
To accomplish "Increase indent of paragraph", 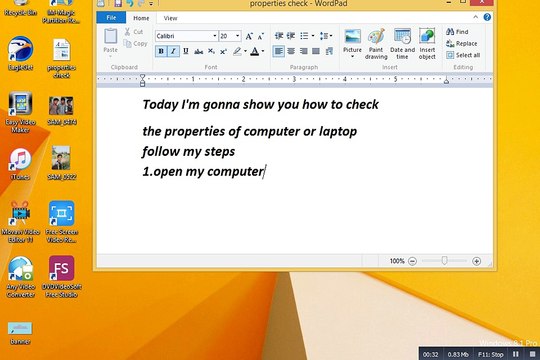I will (x=291, y=35).
